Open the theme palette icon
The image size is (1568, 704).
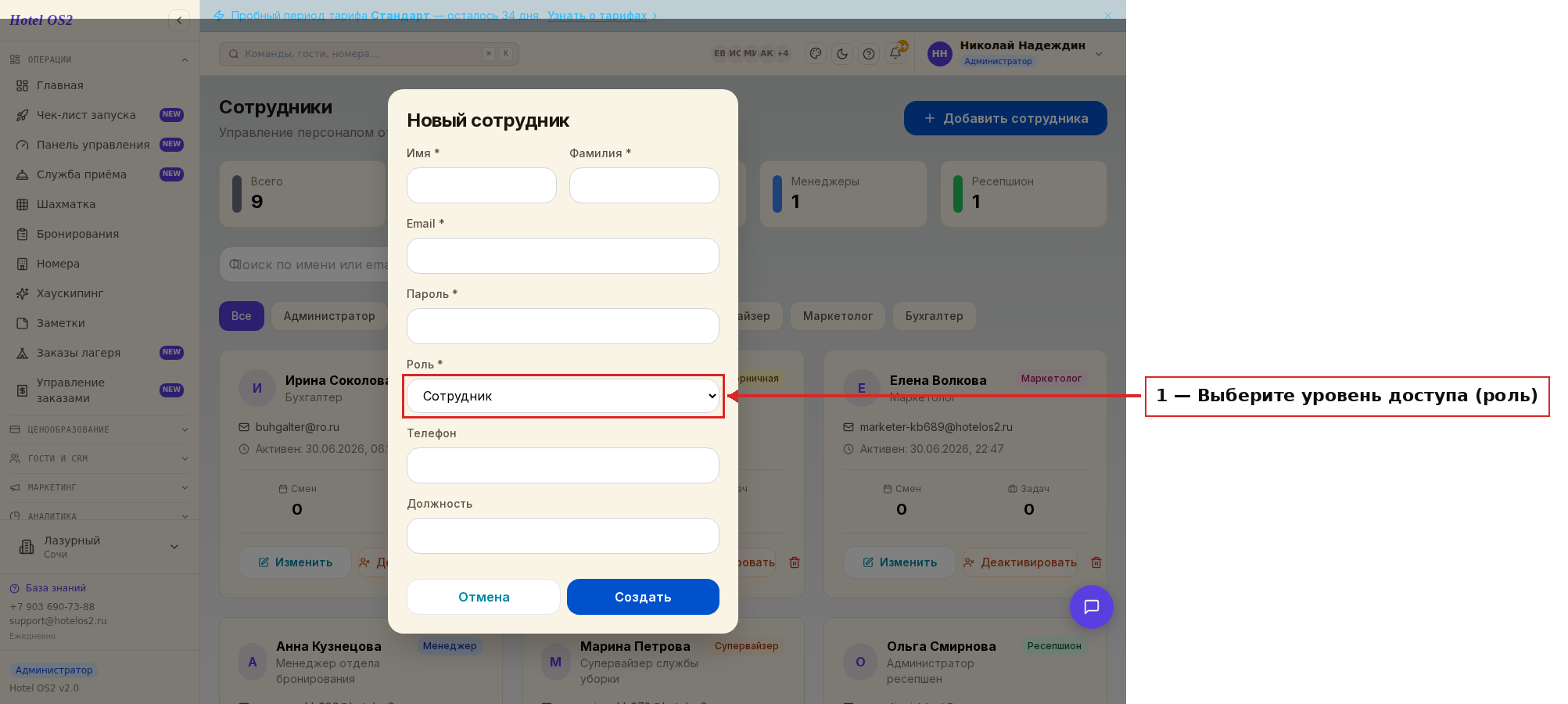816,54
